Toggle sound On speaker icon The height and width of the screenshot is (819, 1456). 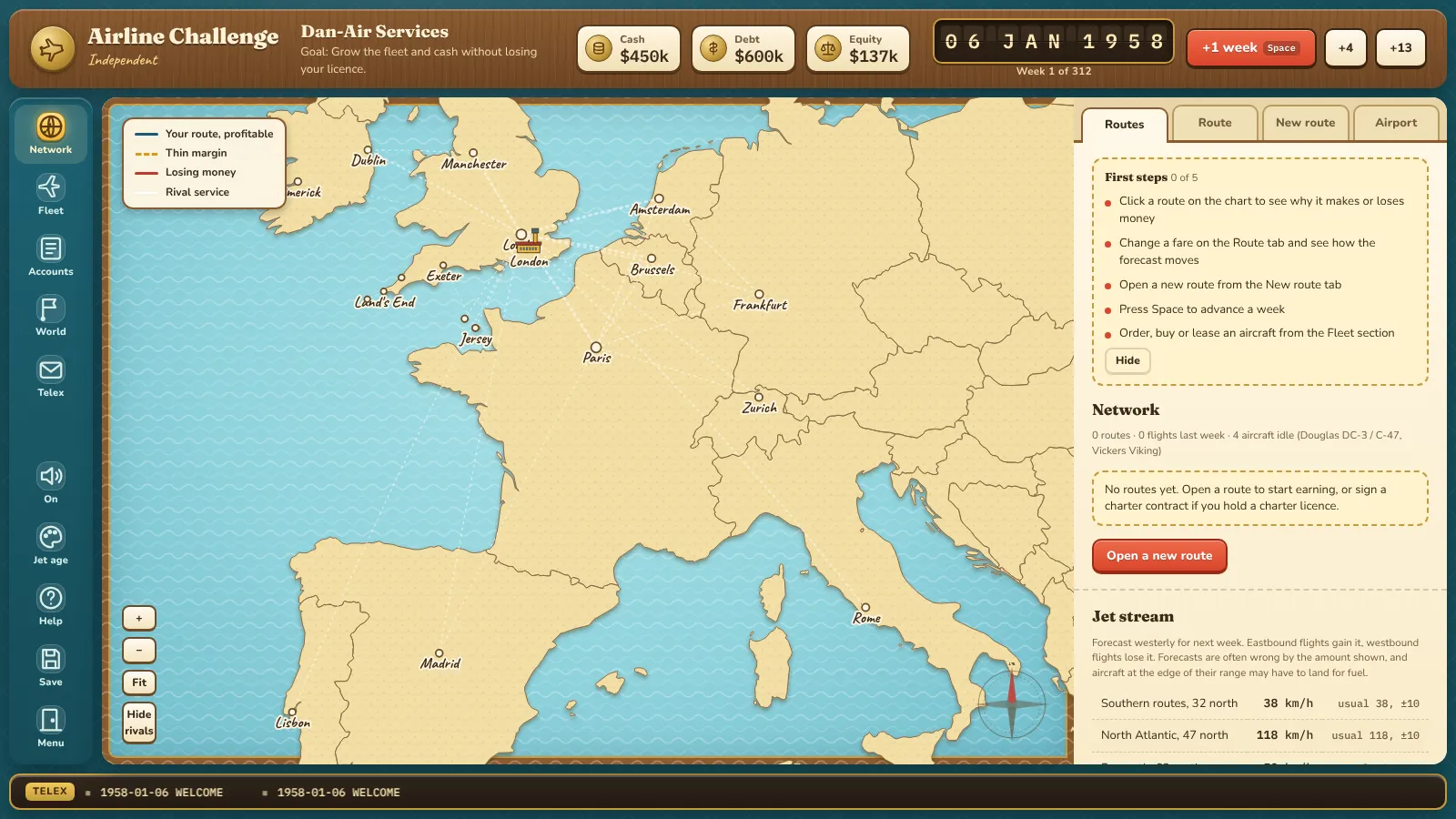click(51, 483)
